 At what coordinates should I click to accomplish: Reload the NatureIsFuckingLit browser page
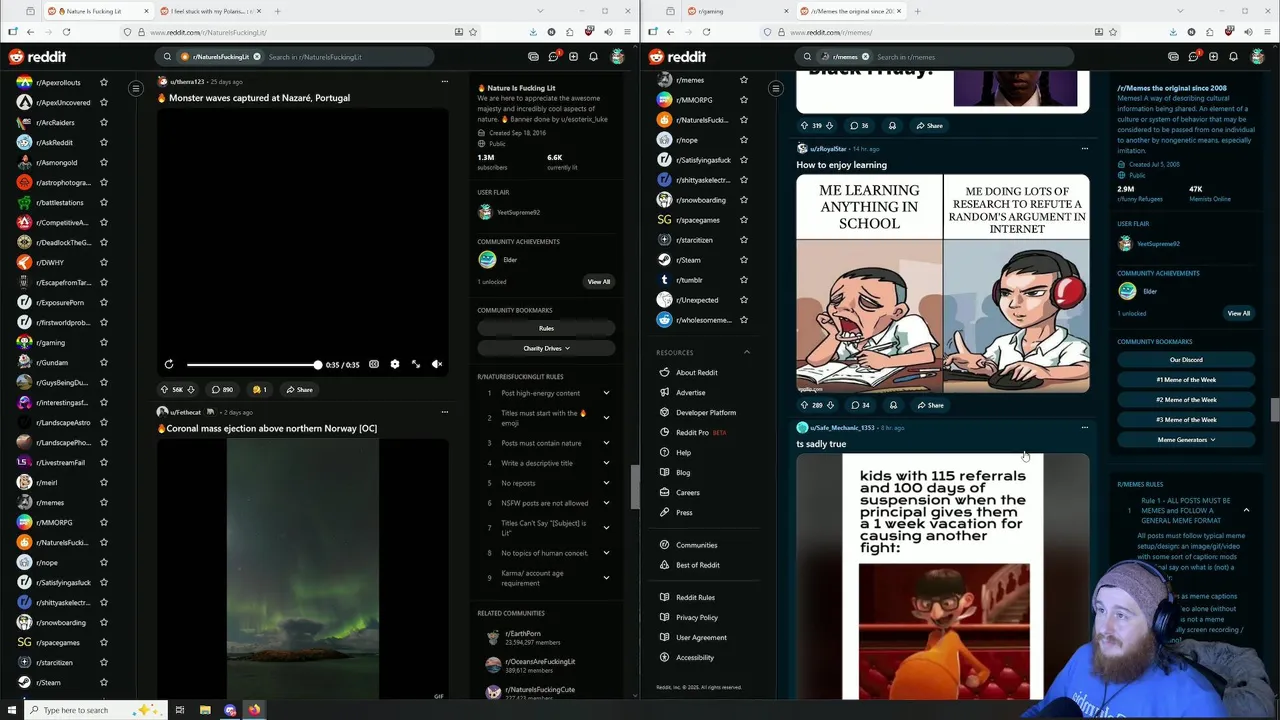tap(66, 32)
